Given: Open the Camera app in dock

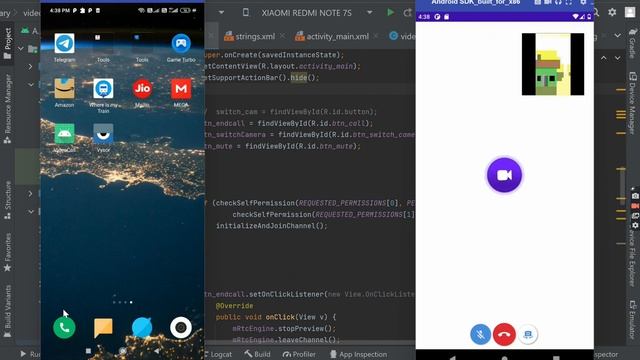Looking at the screenshot, I should (x=181, y=327).
